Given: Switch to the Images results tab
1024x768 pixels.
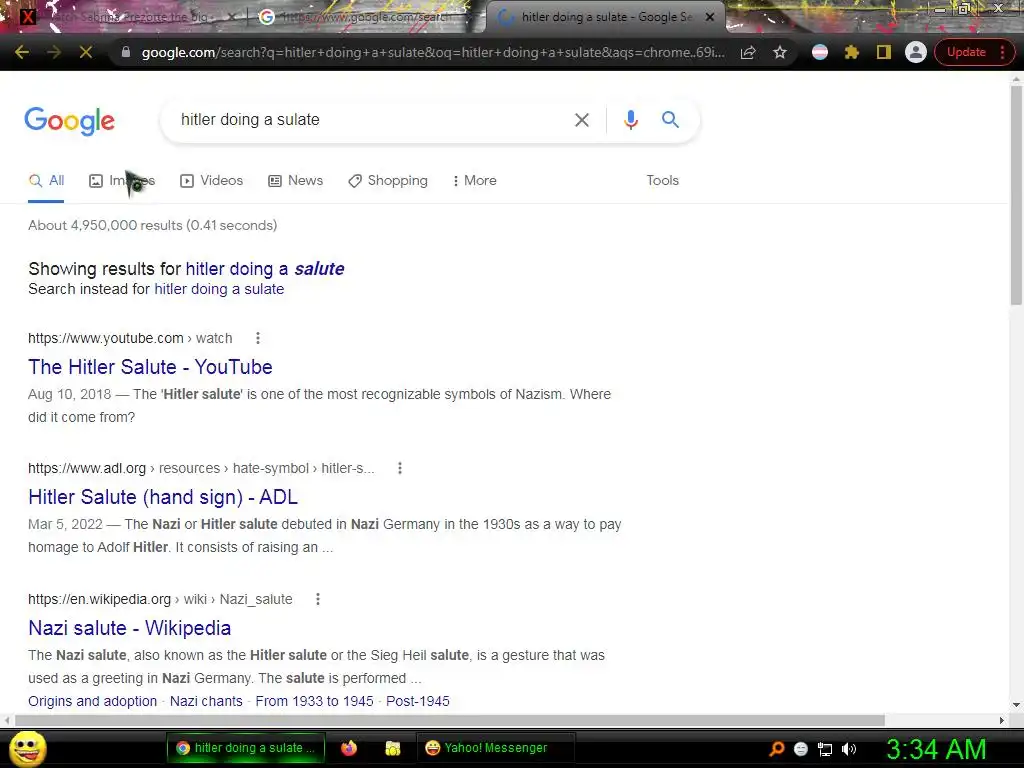Looking at the screenshot, I should click(x=121, y=181).
